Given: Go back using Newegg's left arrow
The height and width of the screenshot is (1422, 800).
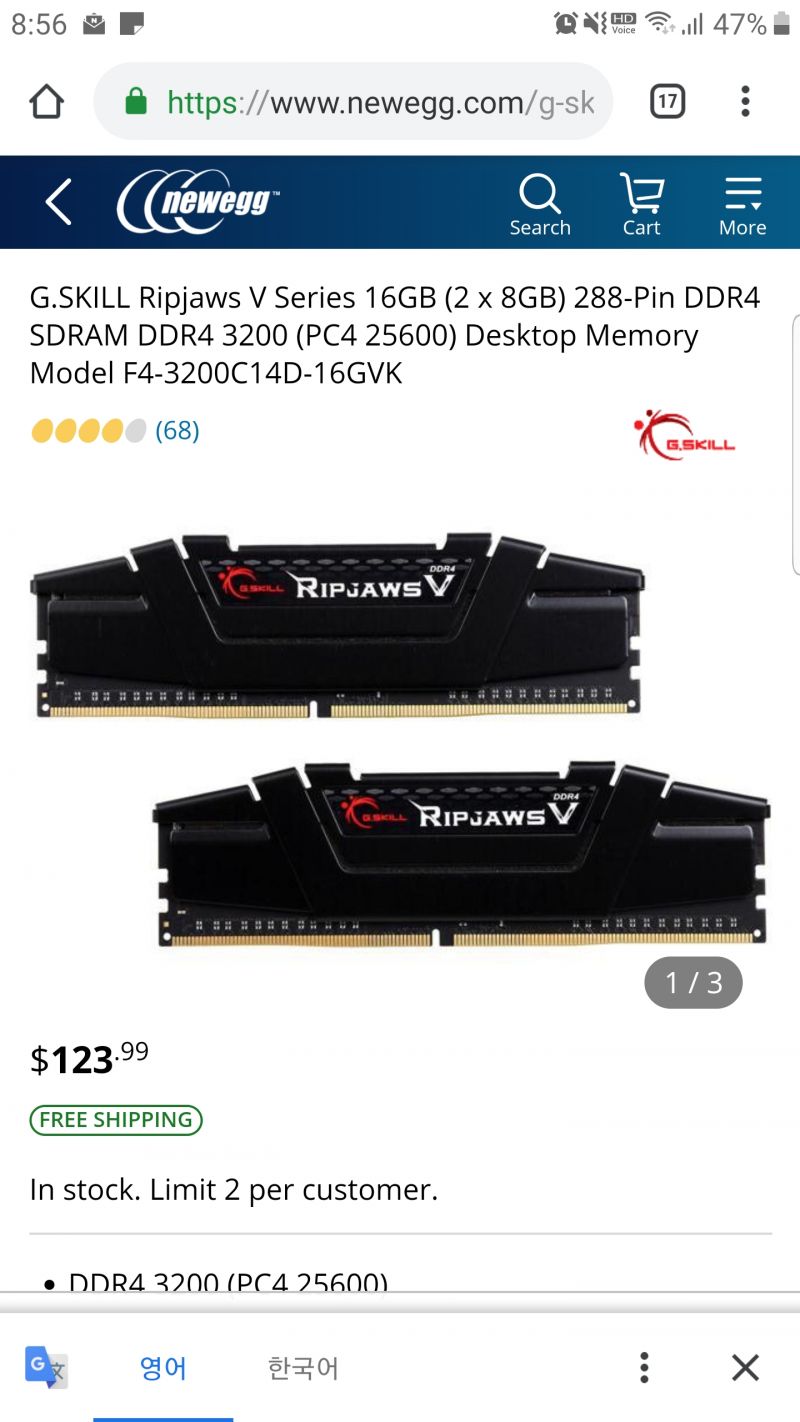Looking at the screenshot, I should pyautogui.click(x=59, y=202).
